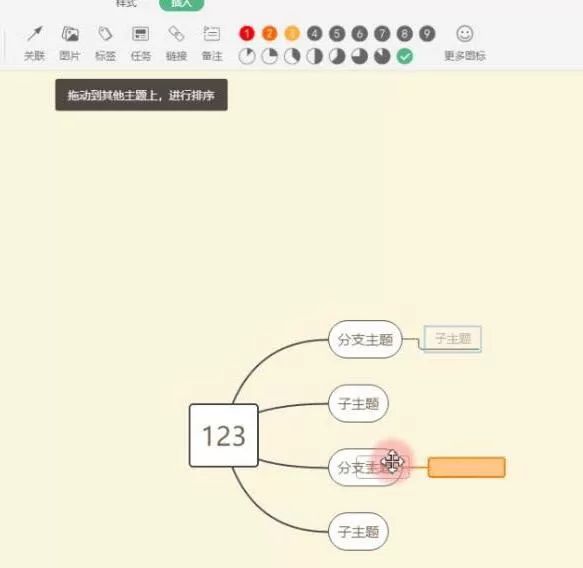The height and width of the screenshot is (568, 583).
Task: Set progress to one-eighth pie icon
Action: pyautogui.click(x=247, y=57)
